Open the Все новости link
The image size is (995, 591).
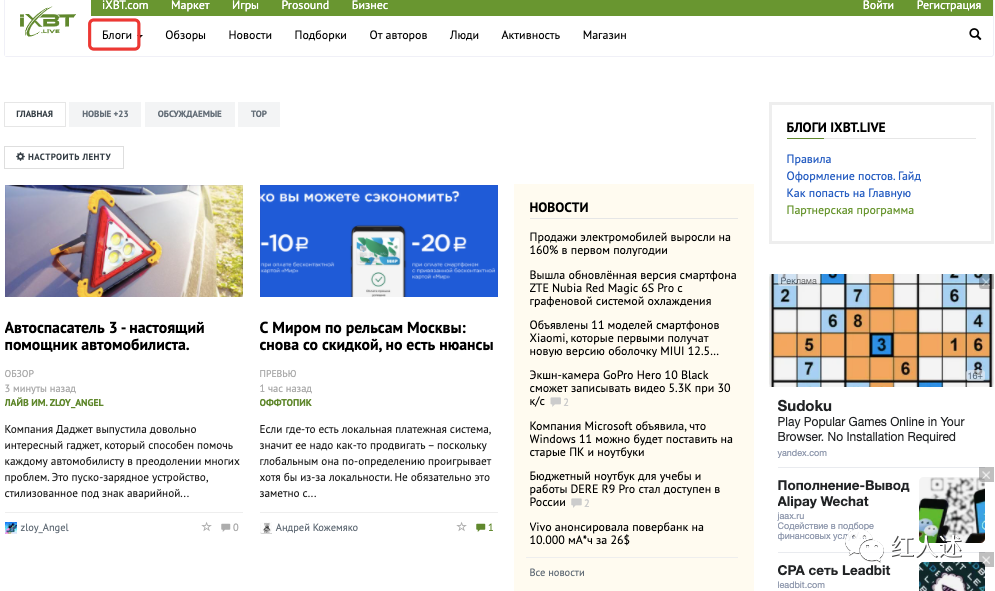tap(556, 572)
